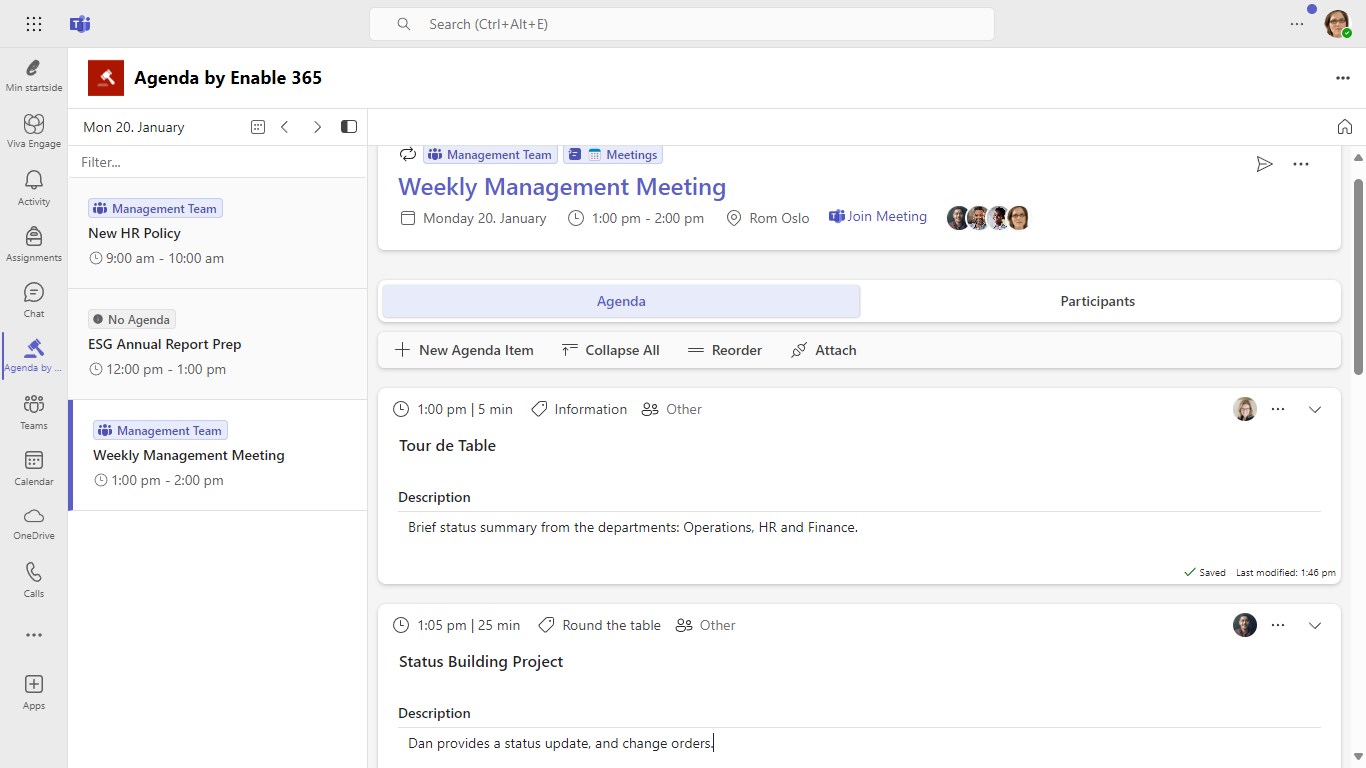
Task: Open the ESG Annual Report Prep meeting
Action: pos(165,344)
